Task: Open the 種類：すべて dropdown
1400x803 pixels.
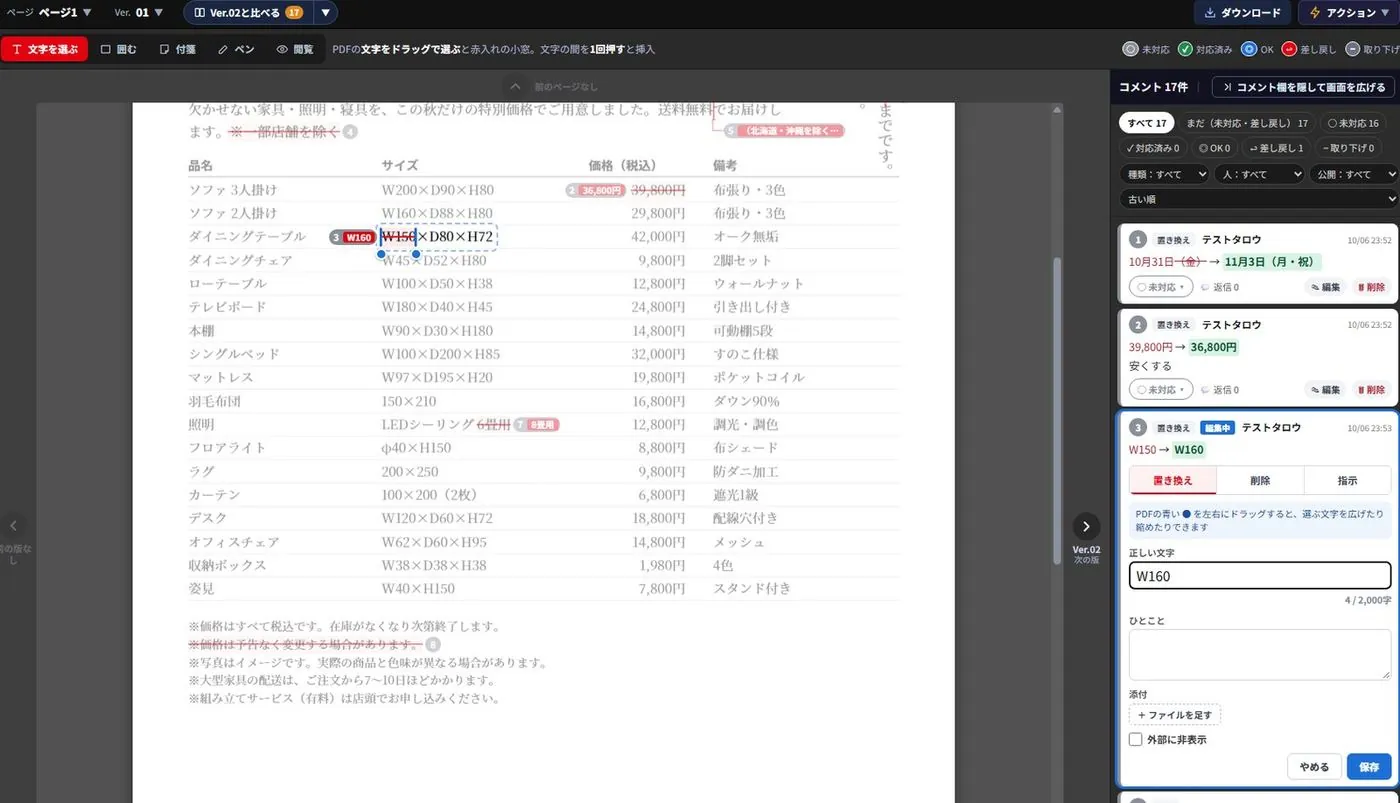Action: pyautogui.click(x=1164, y=174)
